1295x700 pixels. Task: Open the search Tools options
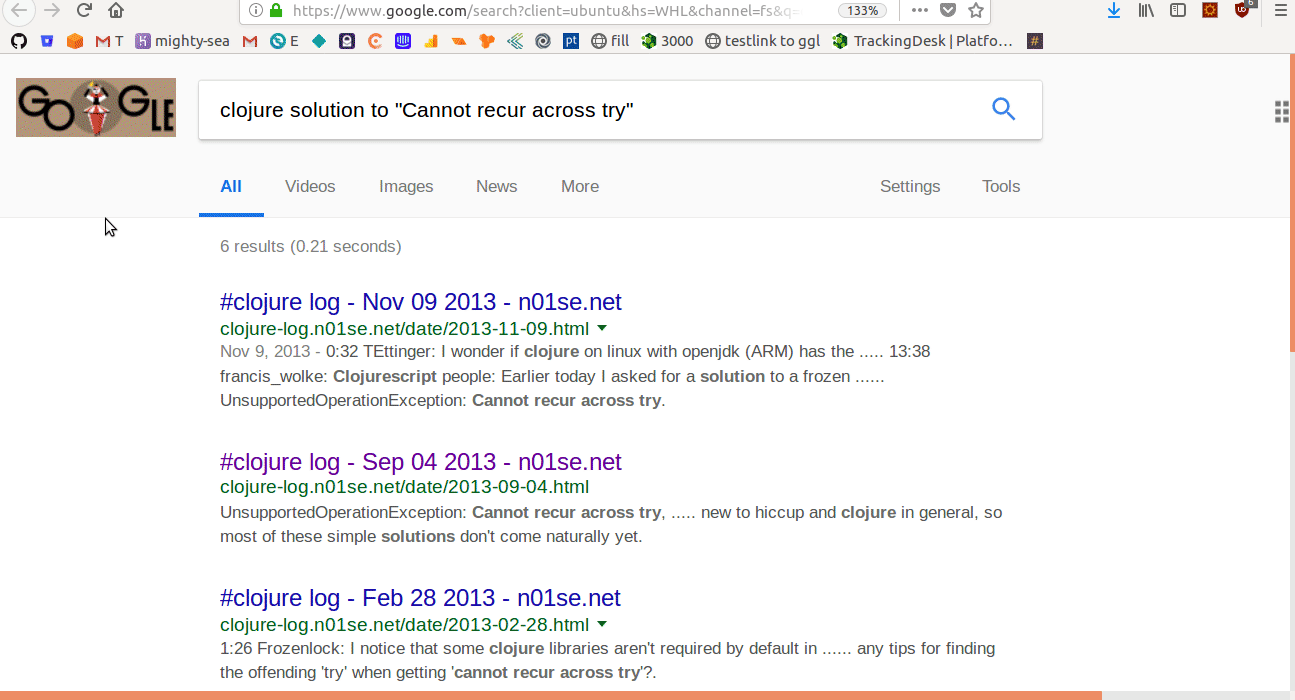click(1001, 187)
